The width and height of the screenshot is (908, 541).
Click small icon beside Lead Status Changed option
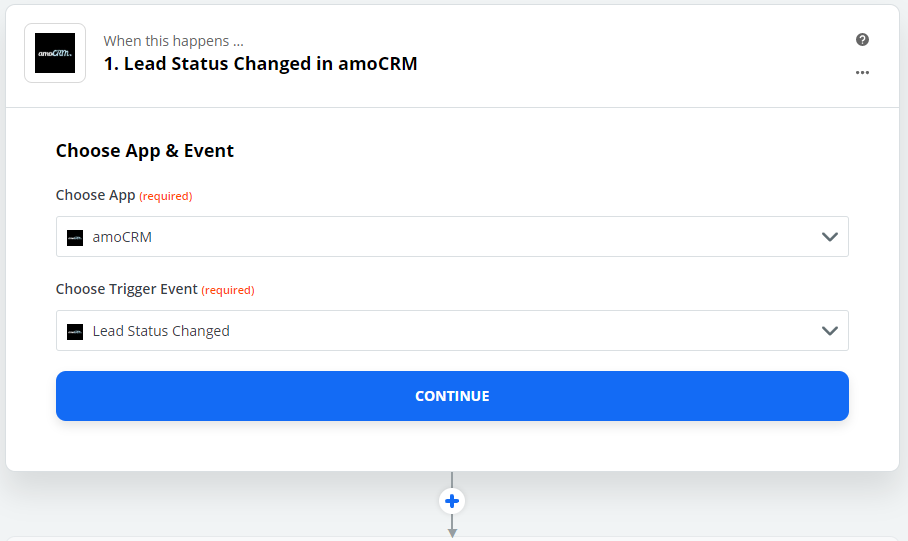pos(75,331)
